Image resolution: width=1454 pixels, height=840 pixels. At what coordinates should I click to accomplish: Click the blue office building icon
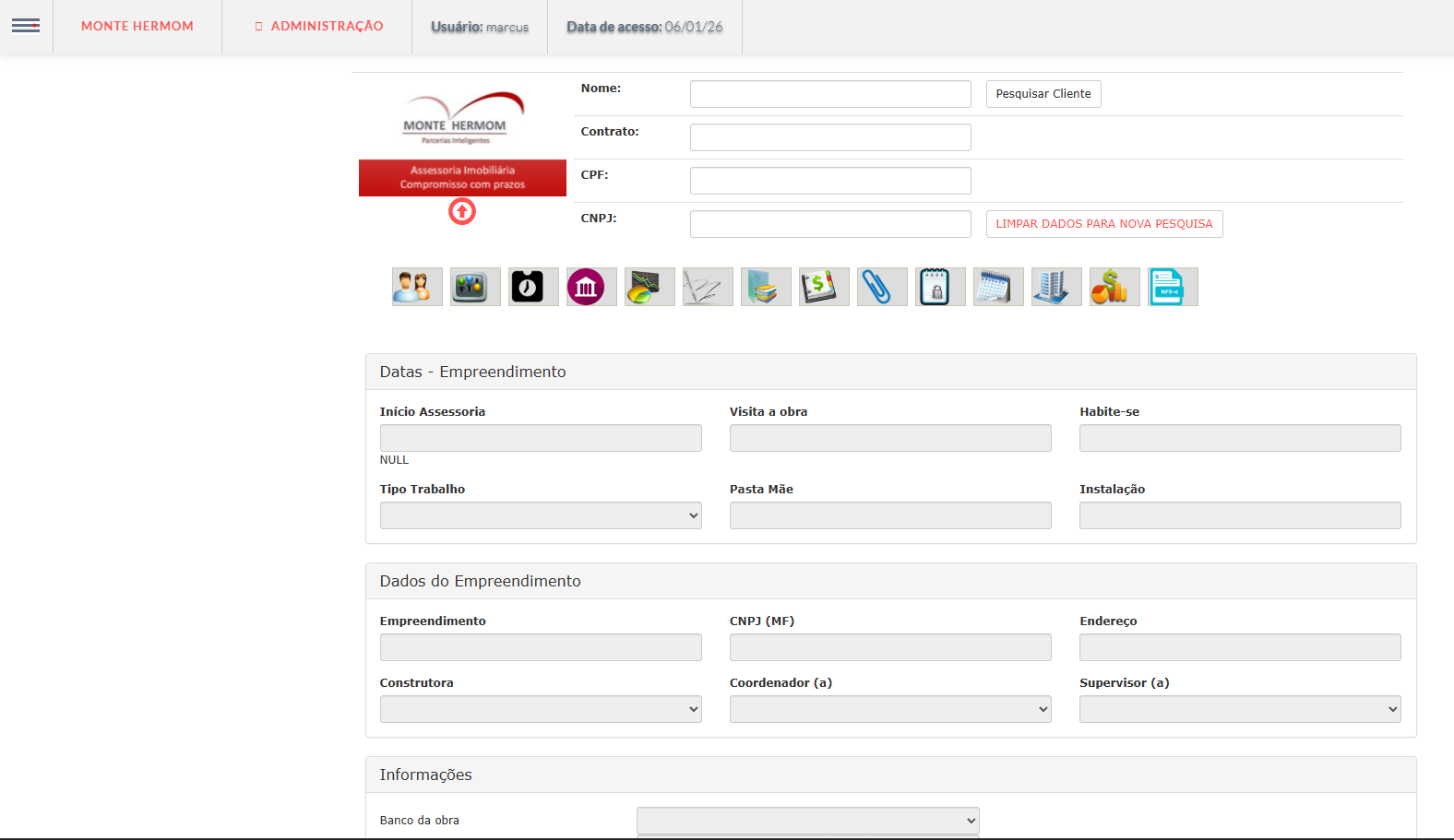point(1055,287)
